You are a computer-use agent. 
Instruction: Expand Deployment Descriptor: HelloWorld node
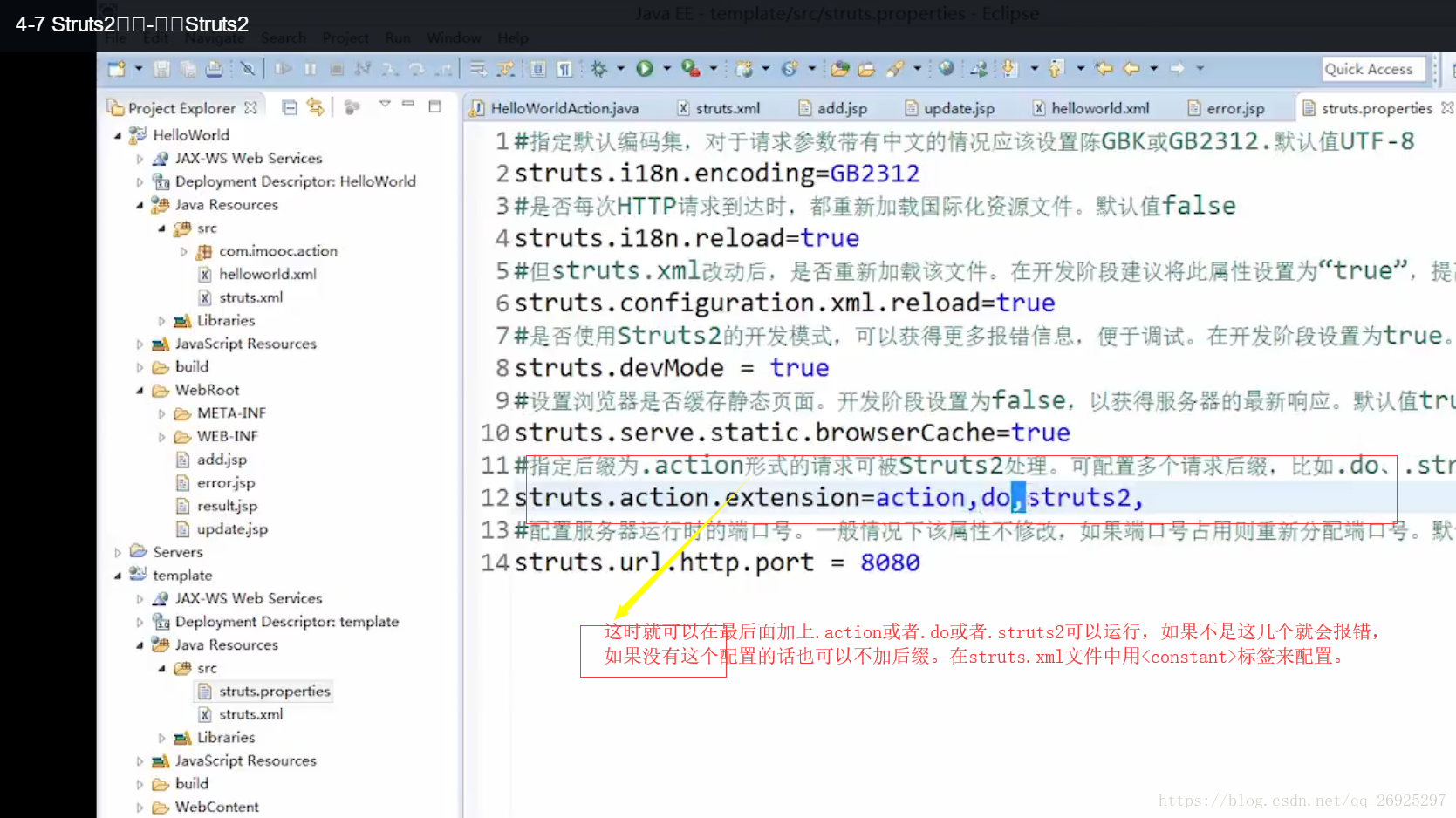click(140, 182)
